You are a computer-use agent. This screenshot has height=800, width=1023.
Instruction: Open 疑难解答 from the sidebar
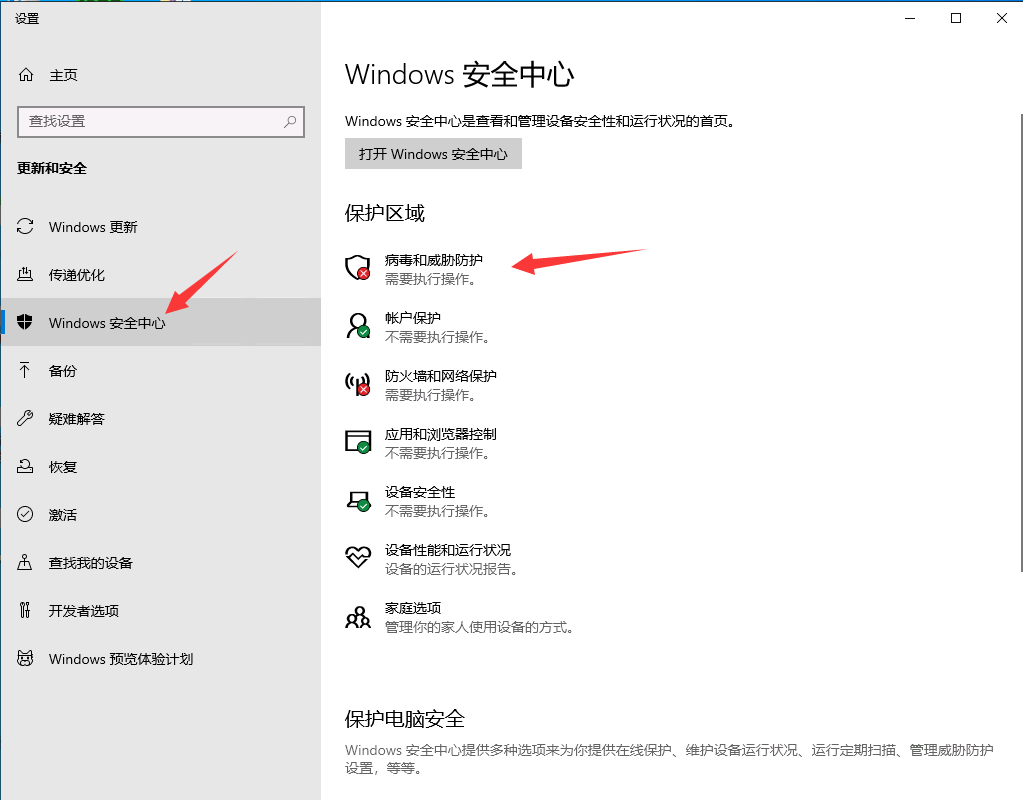tap(161, 418)
